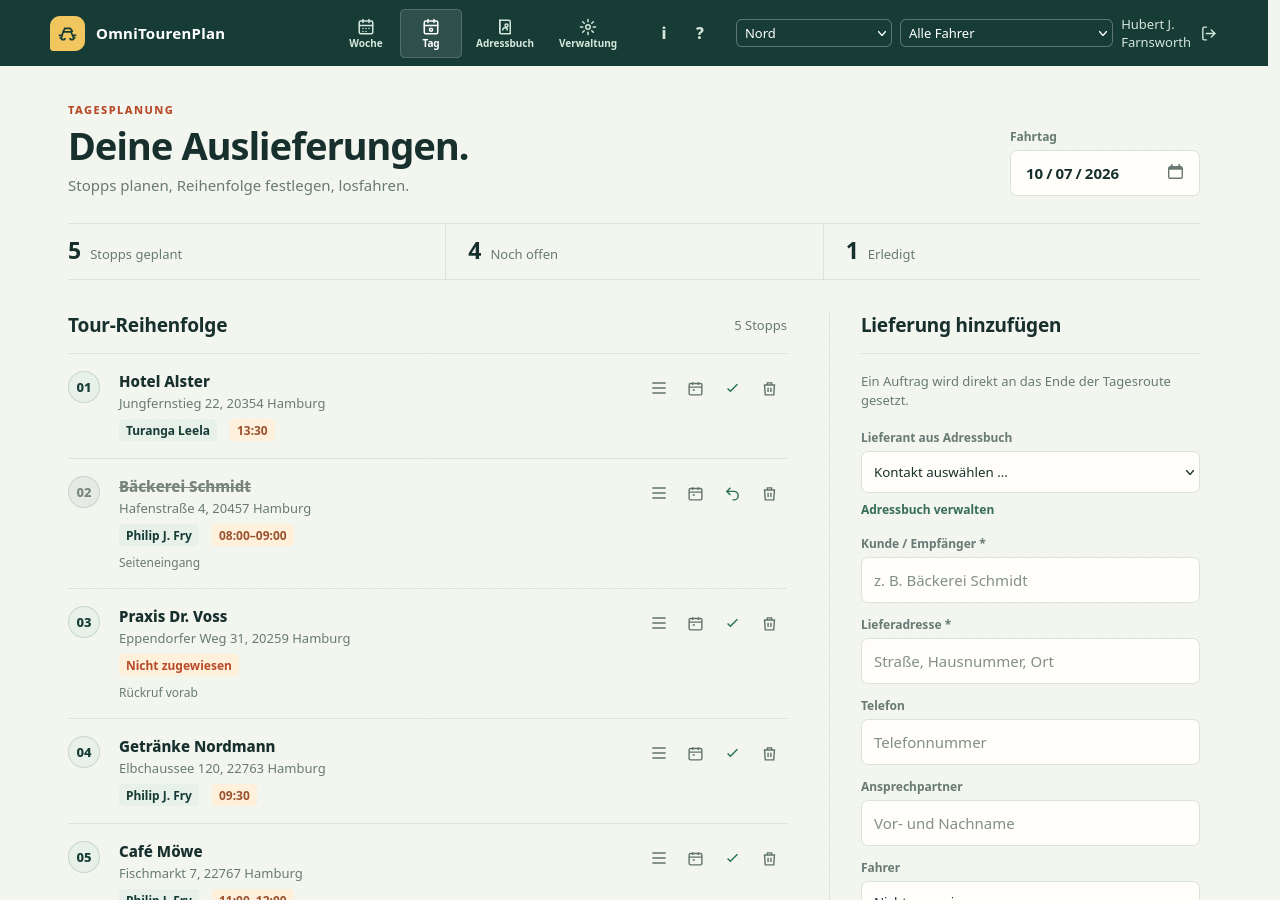Screen dimensions: 1280x900
Task: Delete the Hotel Alster stop
Action: point(769,388)
